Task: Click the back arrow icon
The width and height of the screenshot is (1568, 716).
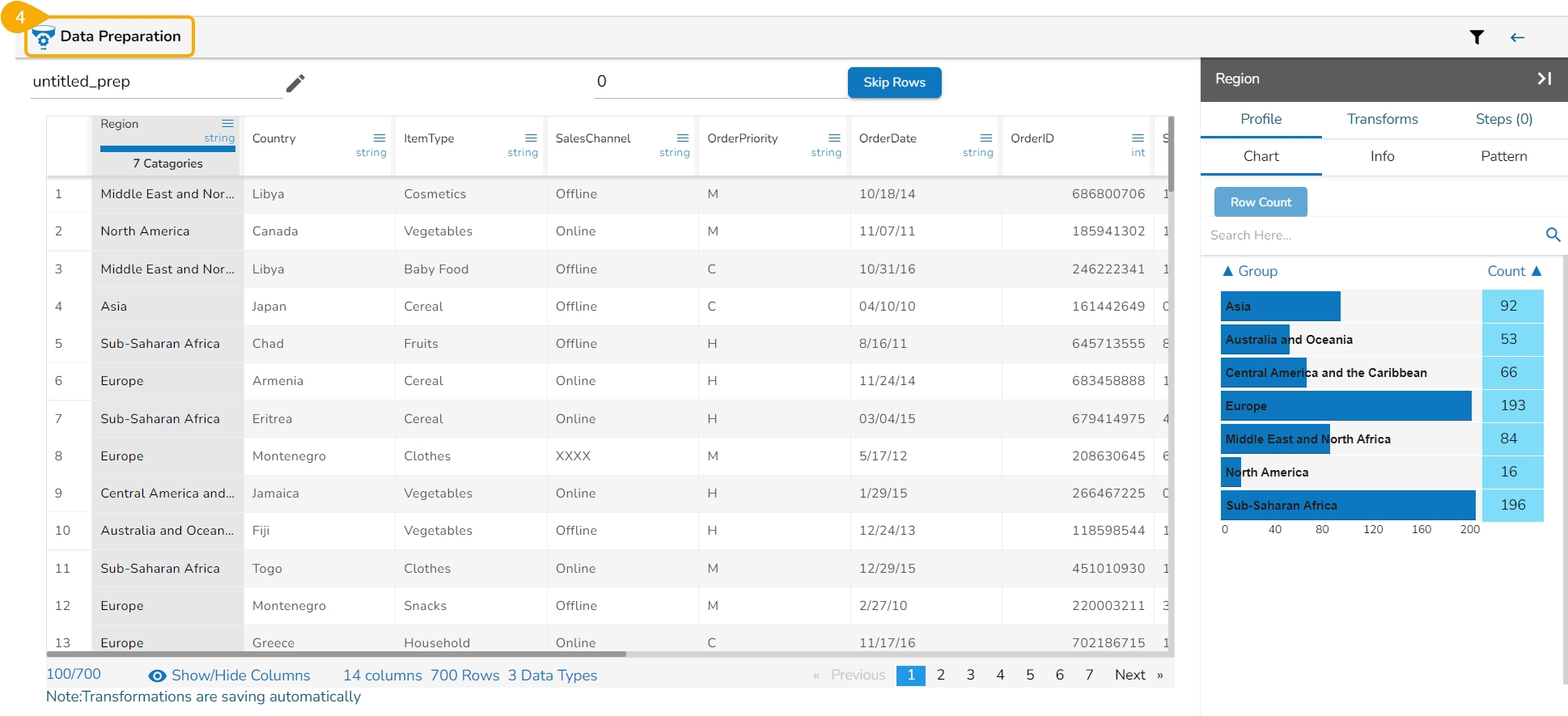Action: point(1517,37)
